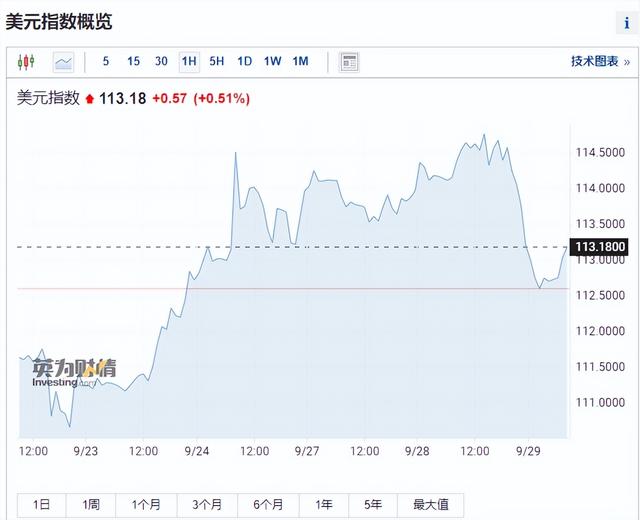Select the 1日 range tab
640x520 pixels.
[x=42, y=506]
